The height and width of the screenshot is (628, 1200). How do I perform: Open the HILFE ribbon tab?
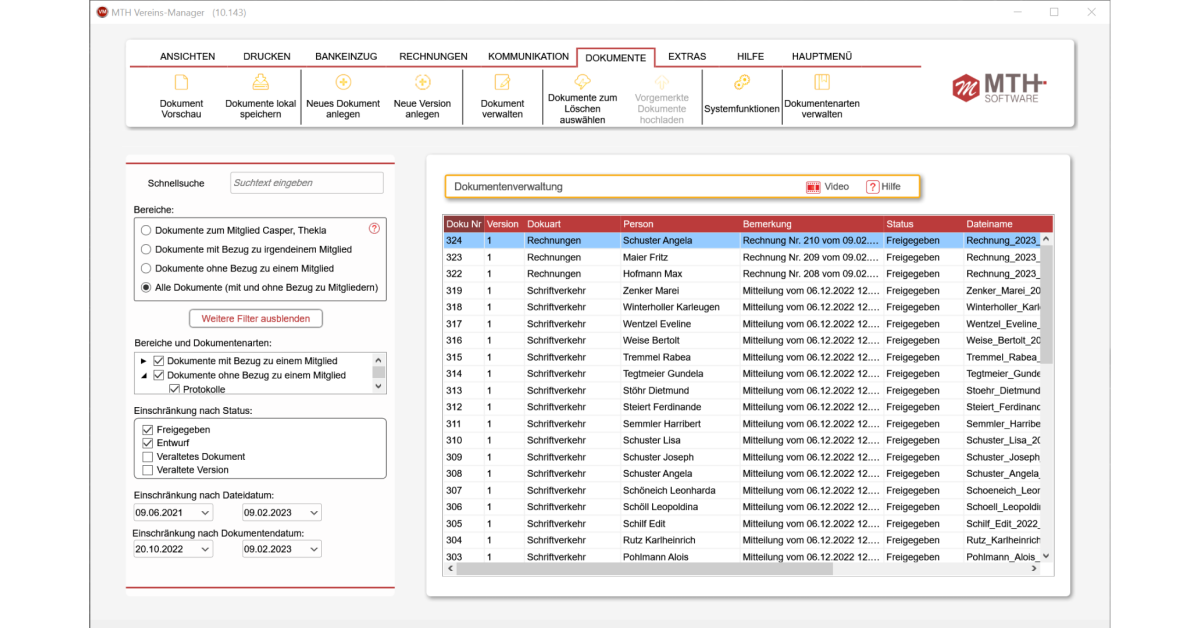coord(750,57)
